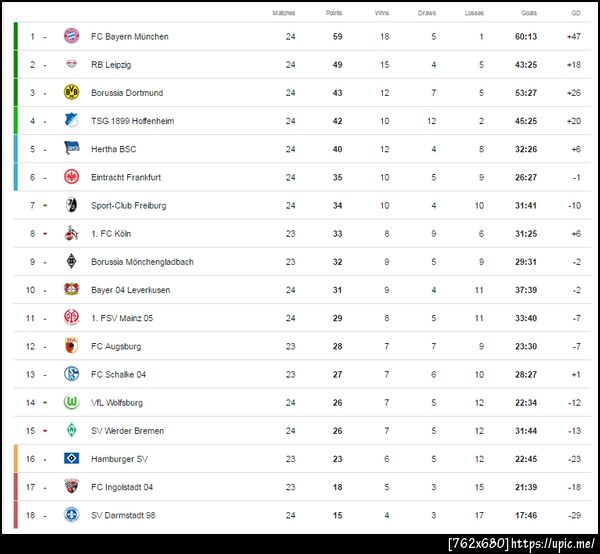
Task: Select the Eintracht Frankfurt eagle crest
Action: pos(71,177)
